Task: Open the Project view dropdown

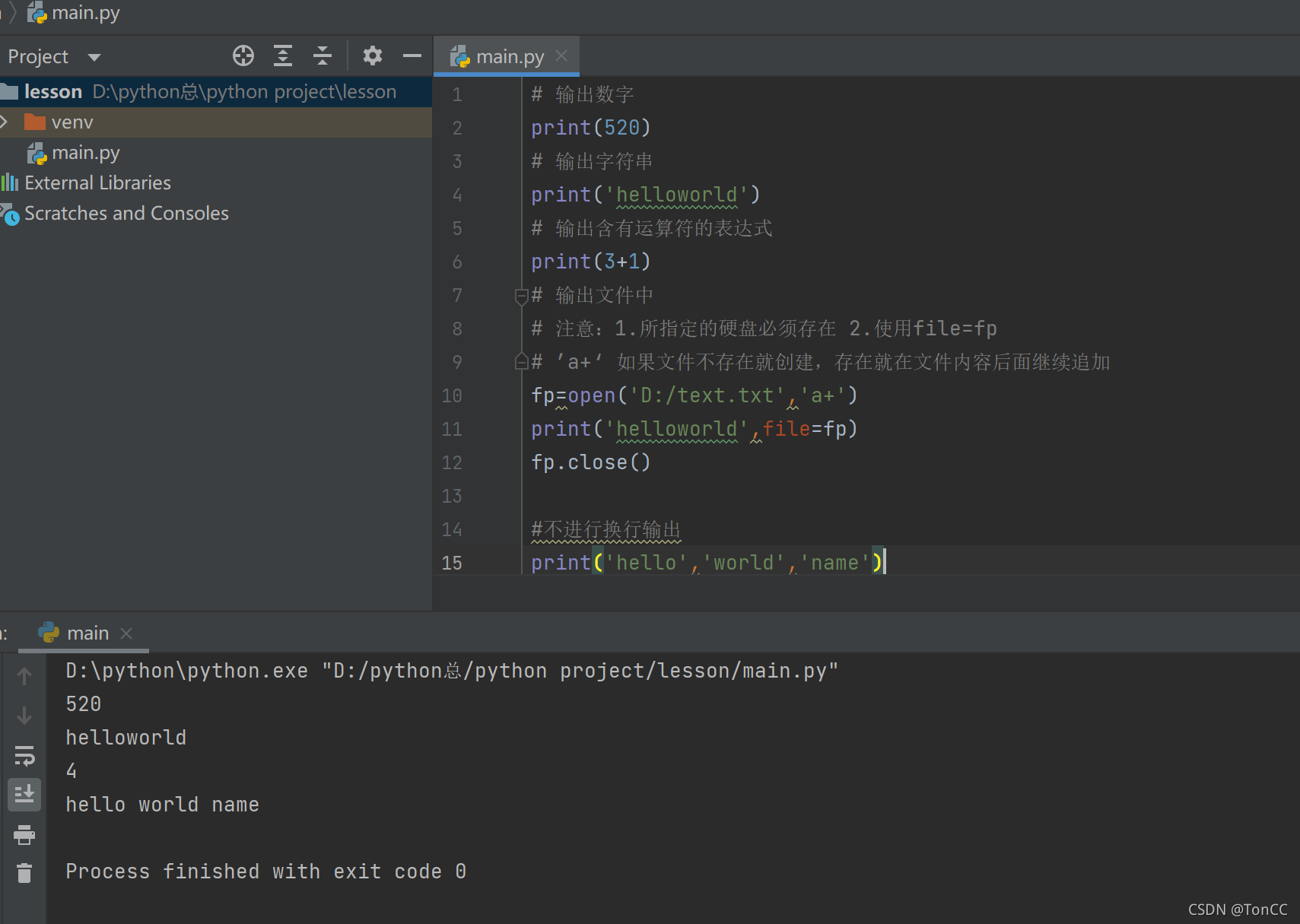Action: point(94,57)
